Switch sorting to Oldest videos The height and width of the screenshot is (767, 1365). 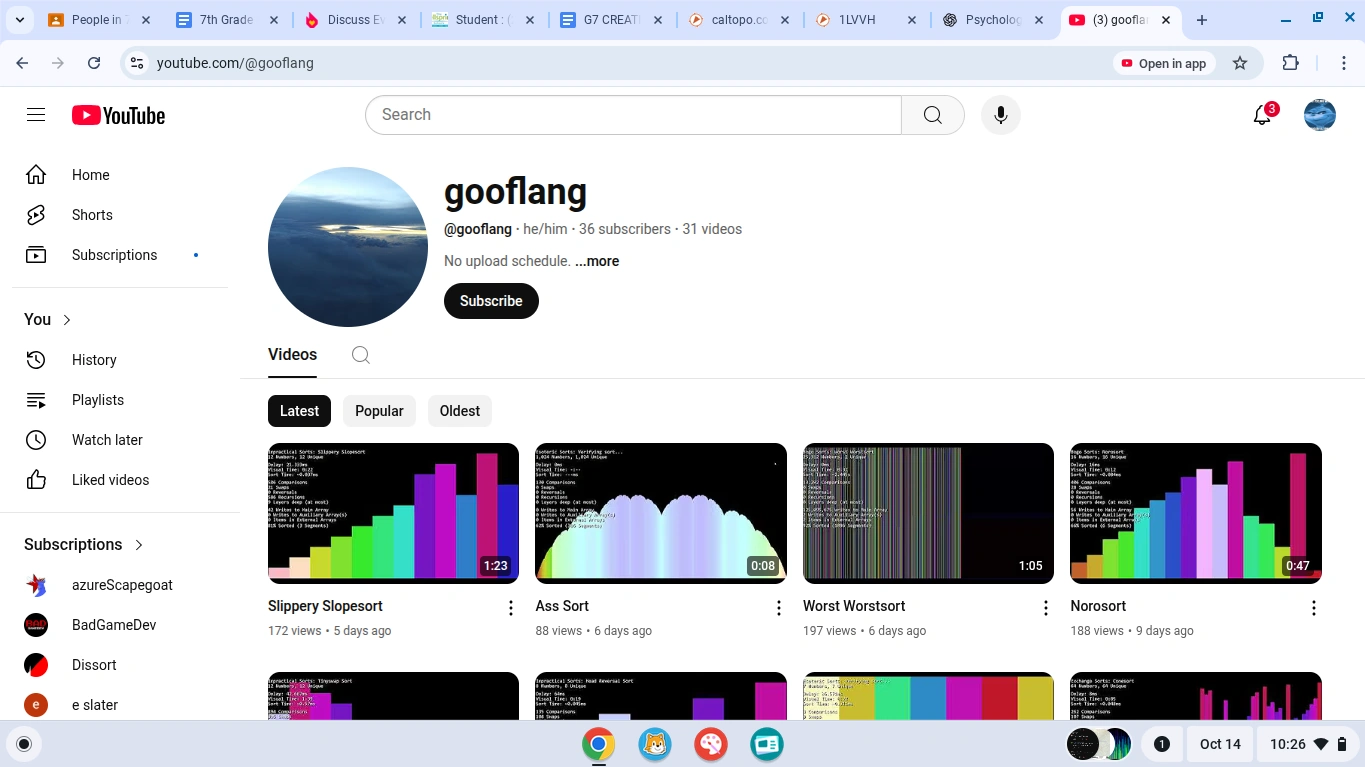pyautogui.click(x=460, y=411)
